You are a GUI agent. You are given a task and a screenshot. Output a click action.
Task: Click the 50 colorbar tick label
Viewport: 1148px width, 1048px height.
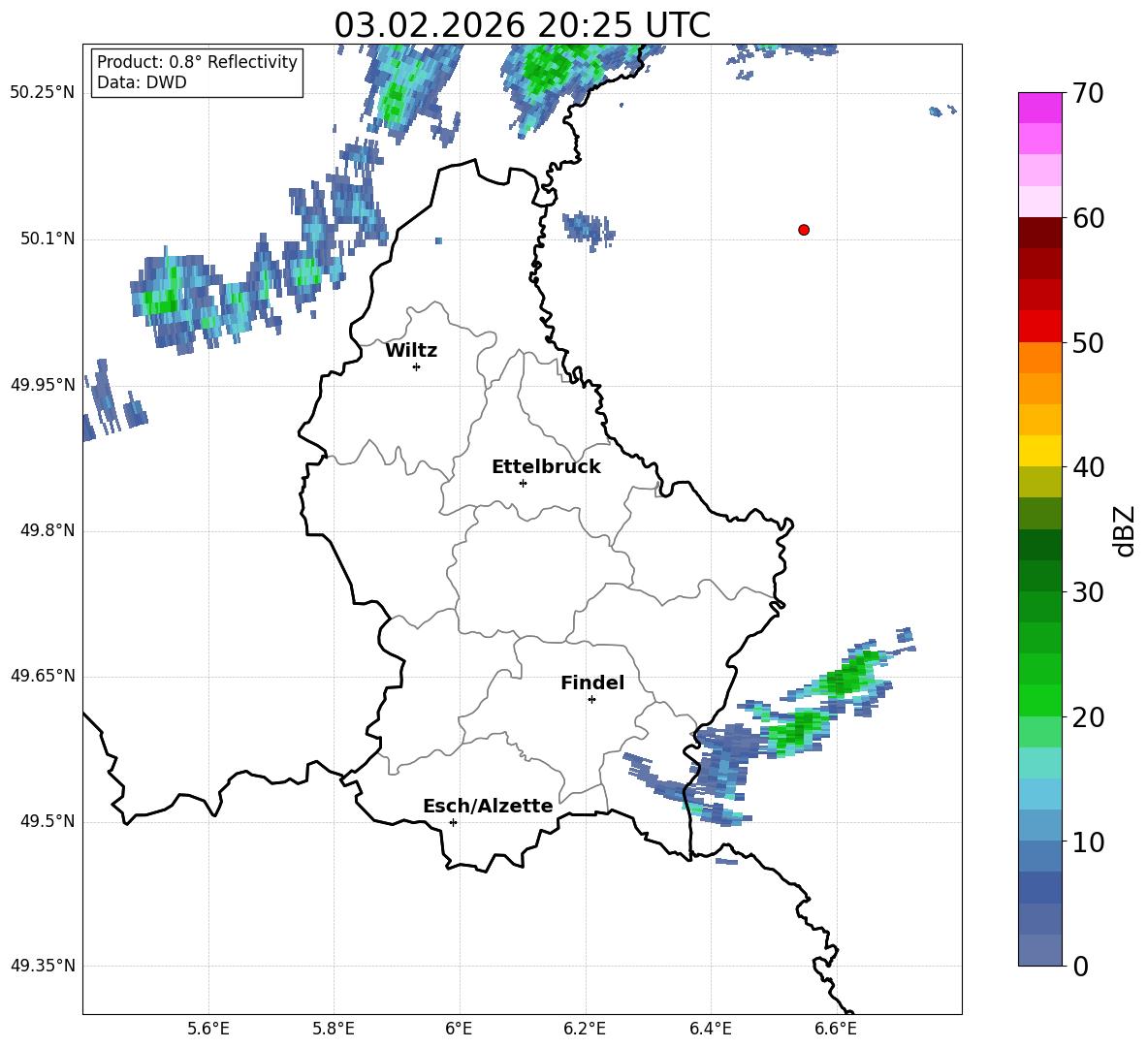pyautogui.click(x=1087, y=343)
